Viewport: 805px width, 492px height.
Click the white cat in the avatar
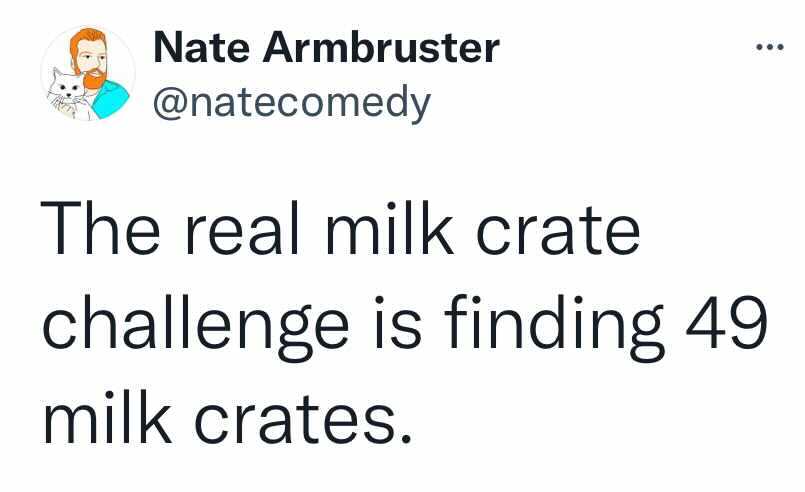66,95
